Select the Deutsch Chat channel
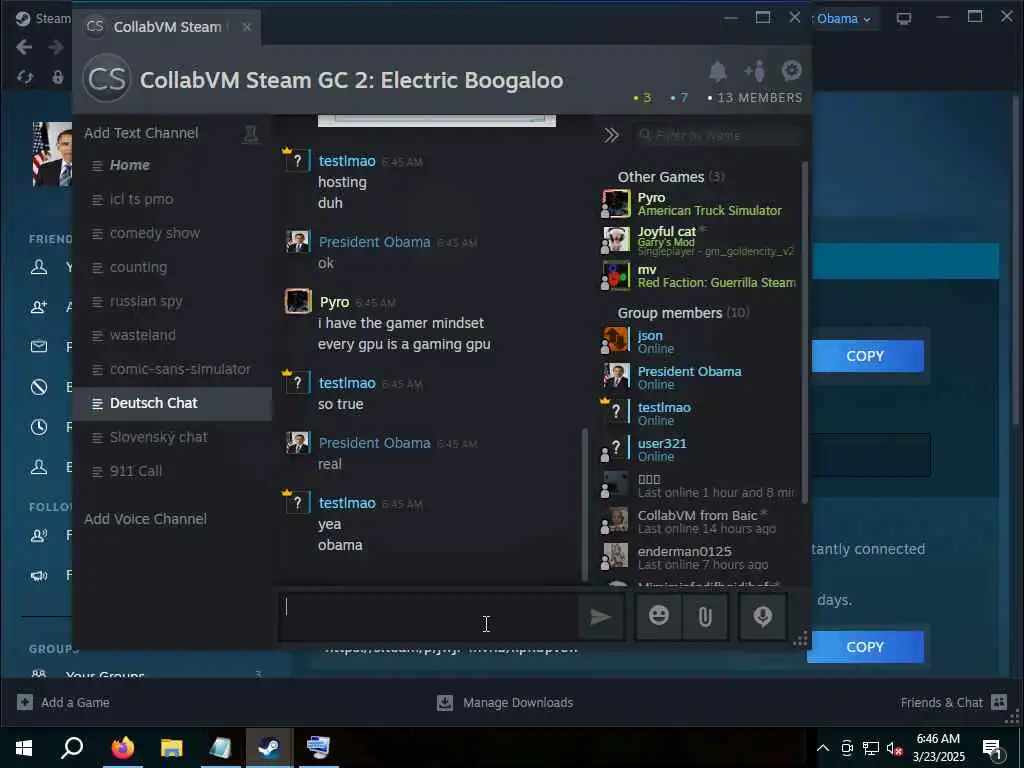Screen dimensions: 1024x768 (x=172, y=403)
